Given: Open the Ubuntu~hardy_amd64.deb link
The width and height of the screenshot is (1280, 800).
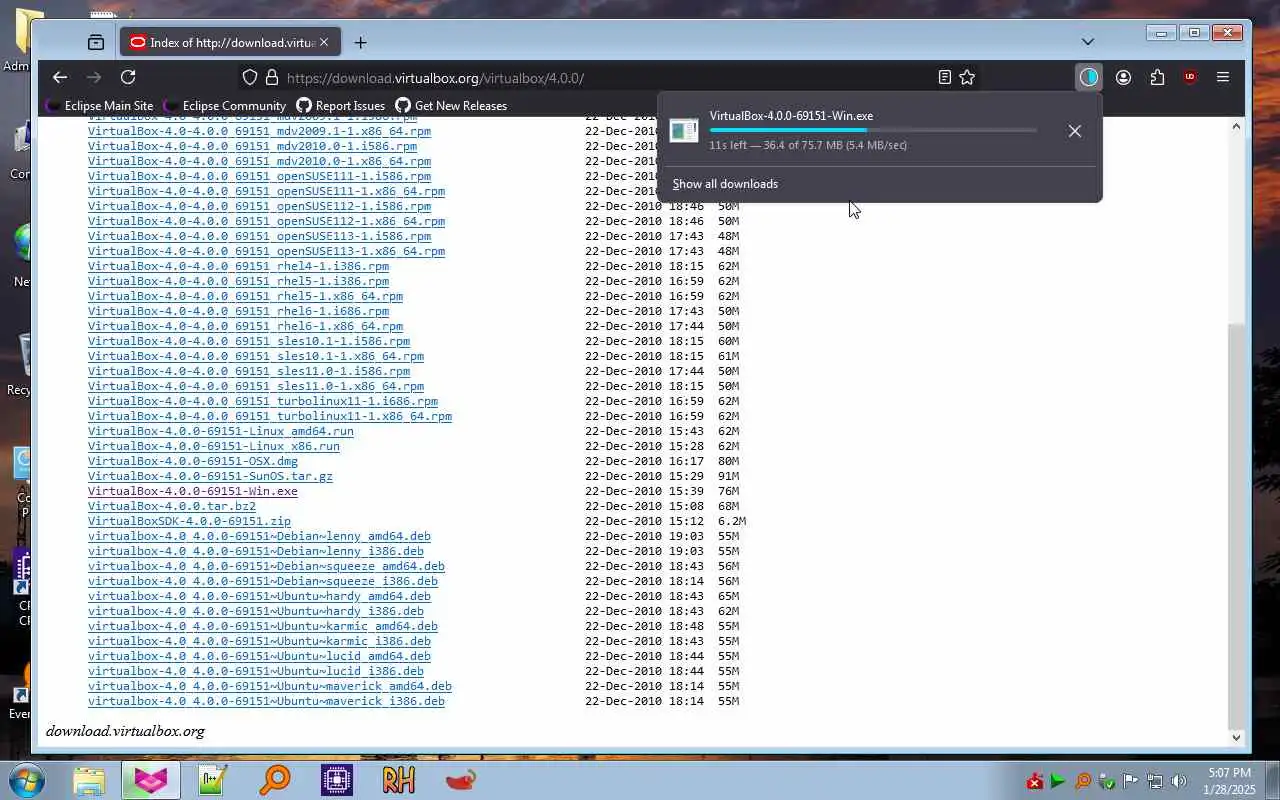Looking at the screenshot, I should click(259, 596).
